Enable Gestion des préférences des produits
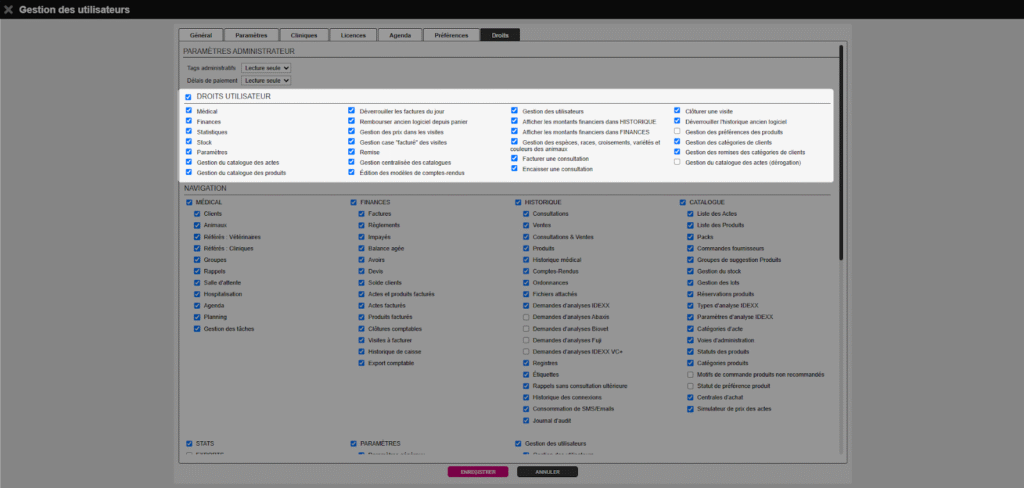Image resolution: width=1024 pixels, height=488 pixels. coord(677,132)
